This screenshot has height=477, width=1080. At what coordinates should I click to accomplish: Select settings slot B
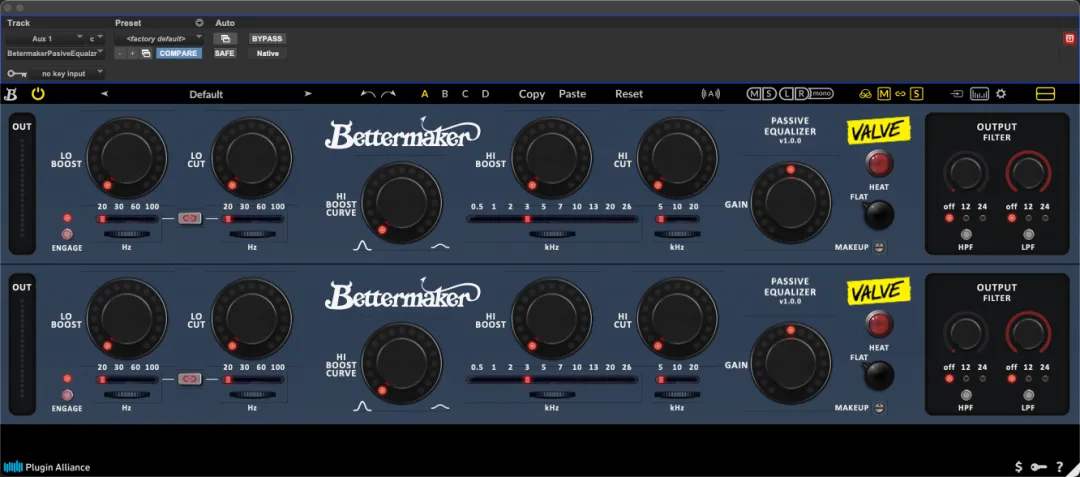coord(445,94)
